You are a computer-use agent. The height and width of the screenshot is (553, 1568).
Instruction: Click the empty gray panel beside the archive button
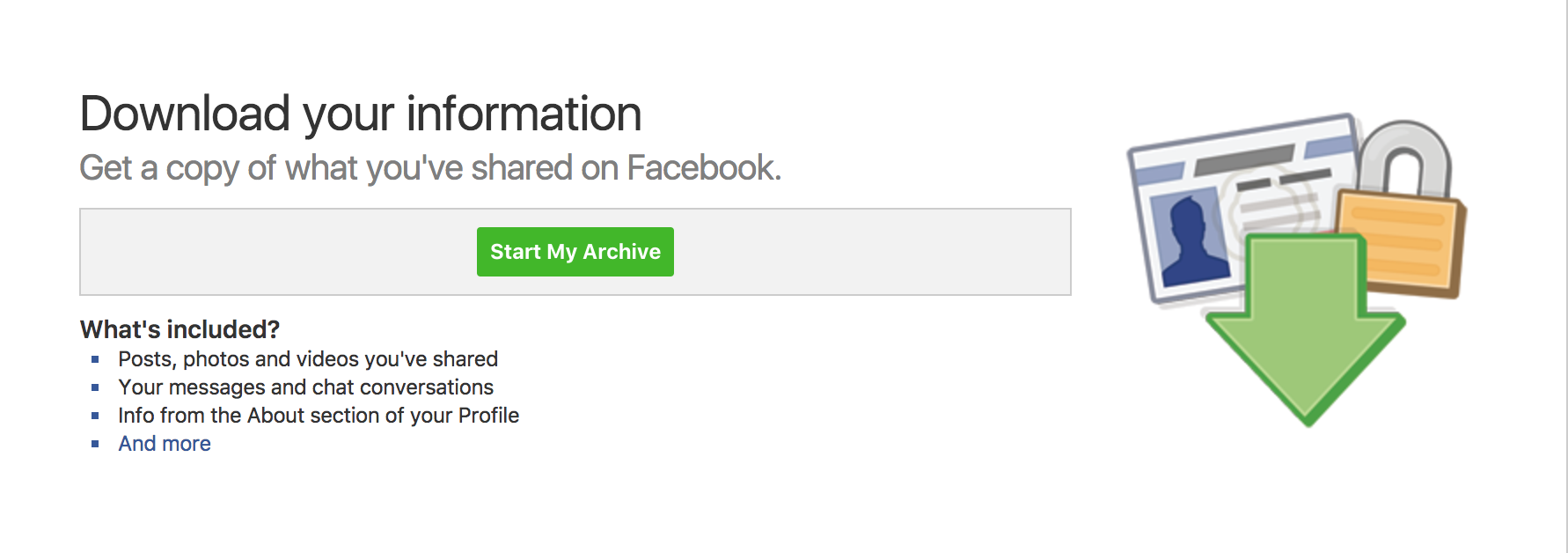(x=278, y=252)
